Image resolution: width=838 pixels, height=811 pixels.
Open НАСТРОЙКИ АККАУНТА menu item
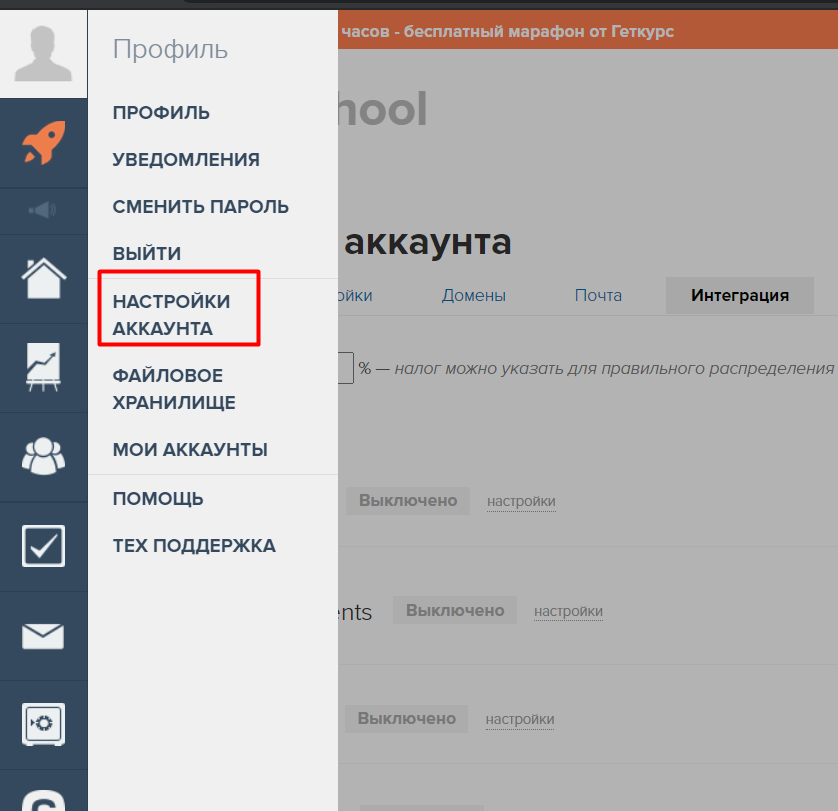(x=171, y=315)
